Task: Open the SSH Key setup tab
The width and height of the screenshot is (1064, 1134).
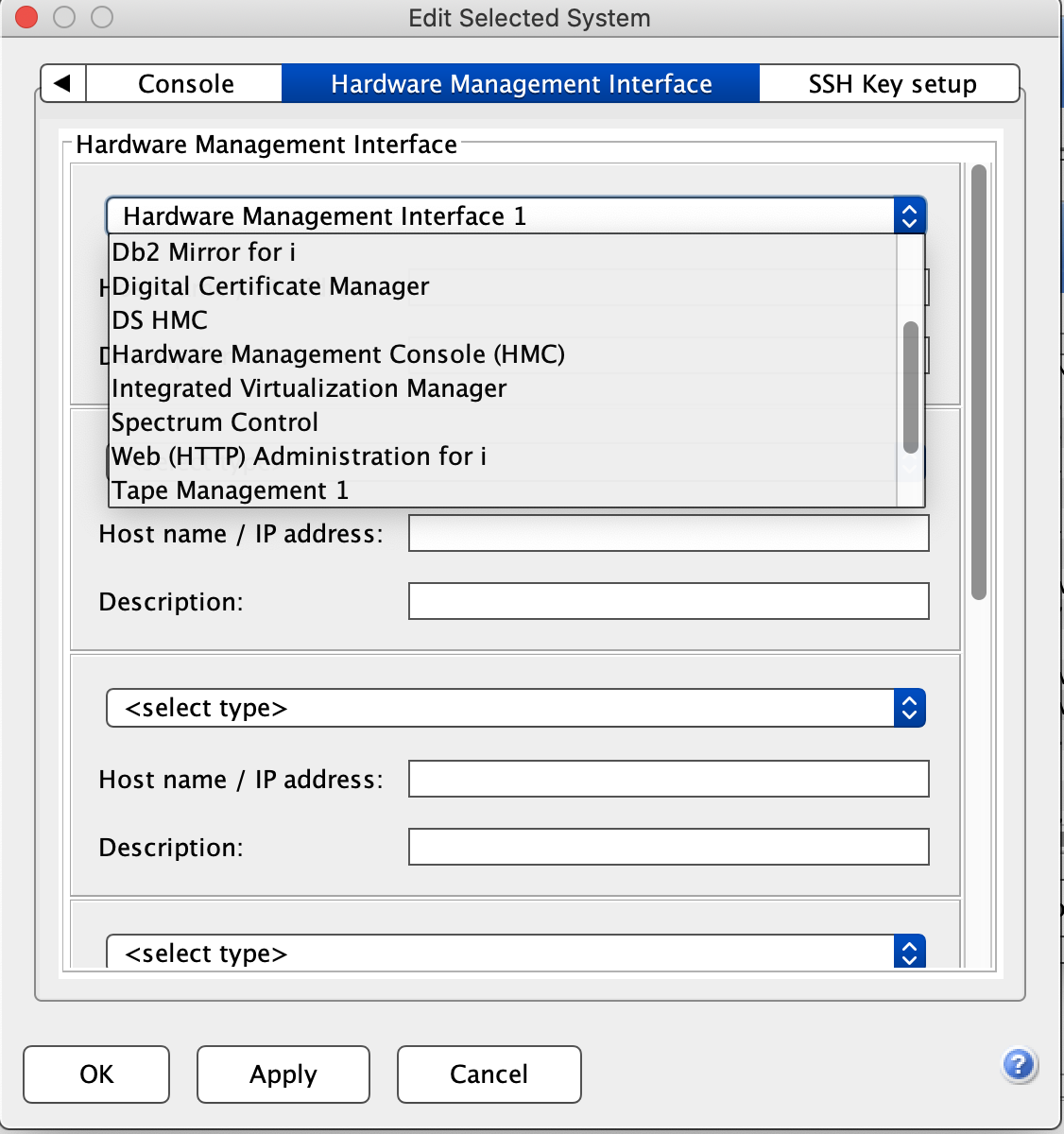Action: [891, 83]
